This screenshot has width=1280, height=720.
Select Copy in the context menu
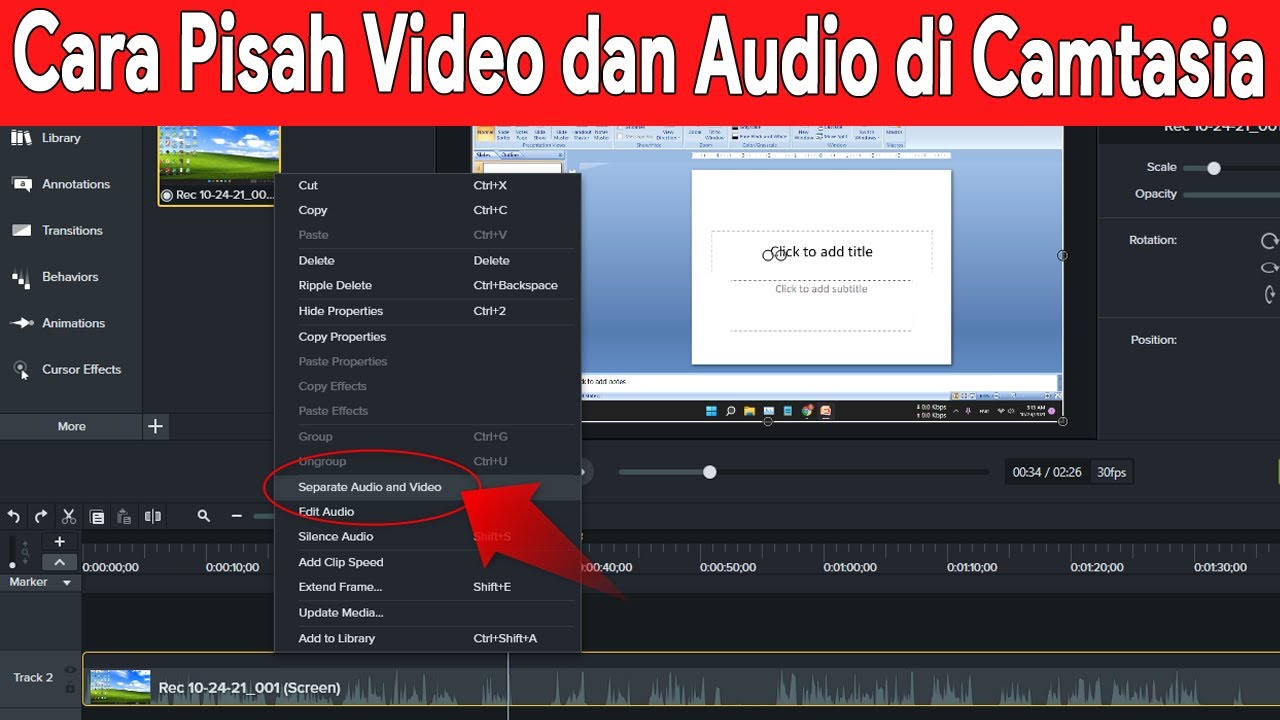point(428,210)
